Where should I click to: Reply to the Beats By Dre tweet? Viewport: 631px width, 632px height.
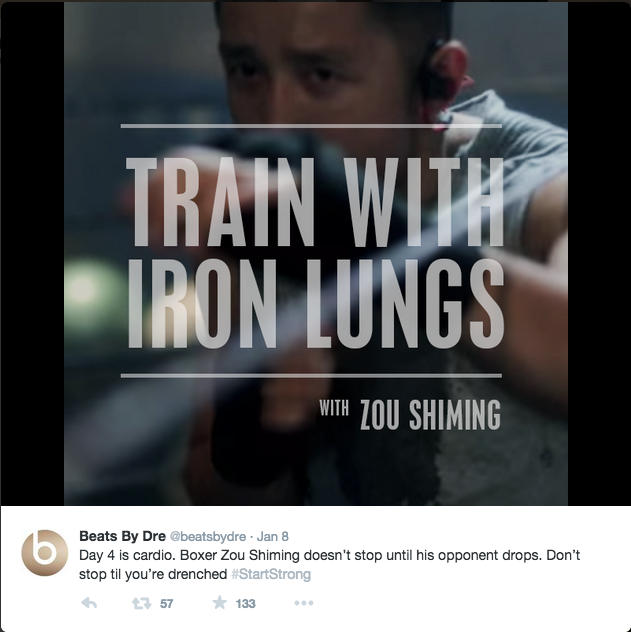[89, 603]
